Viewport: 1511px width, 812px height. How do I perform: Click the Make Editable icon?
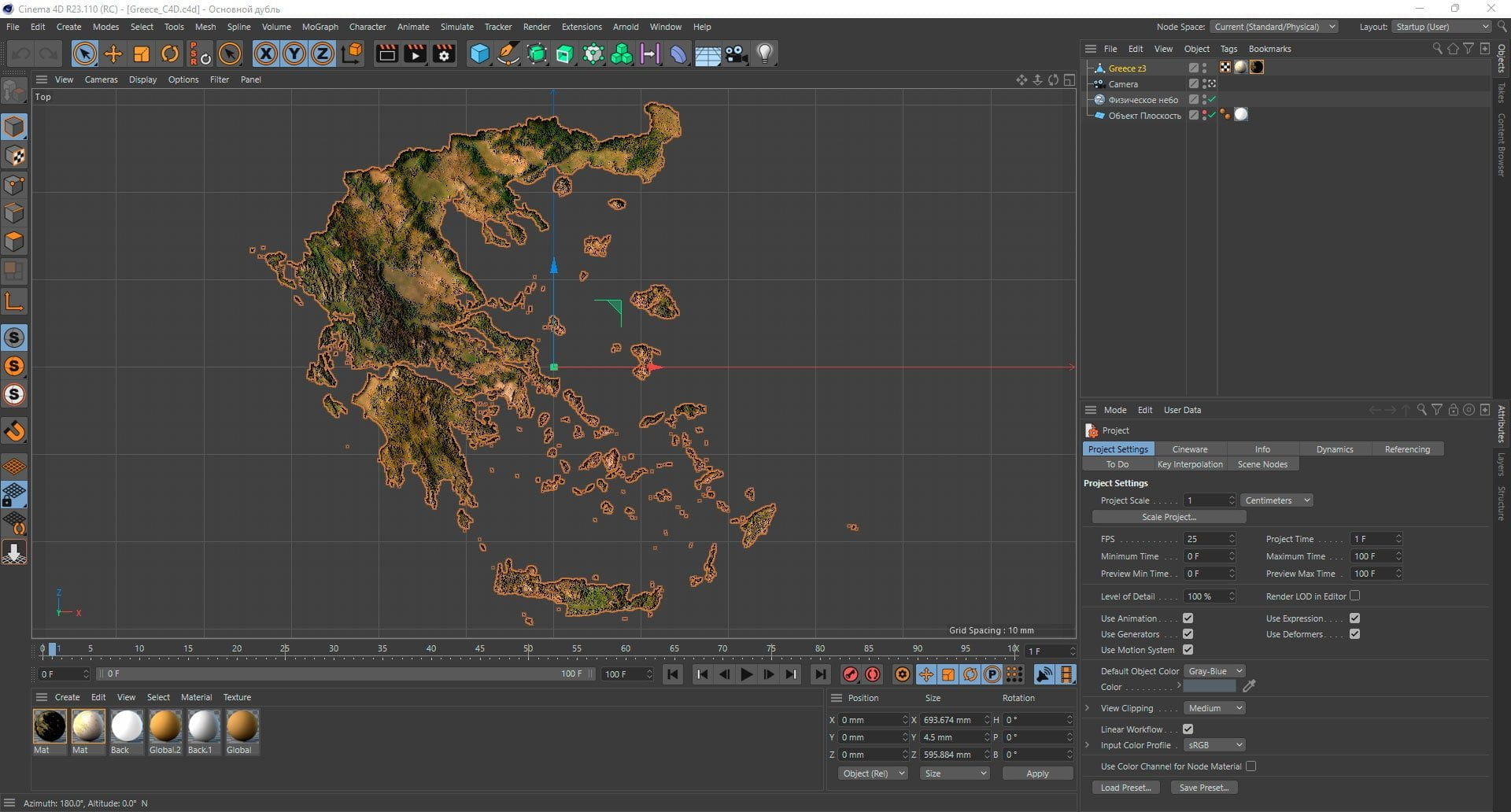pos(15,91)
